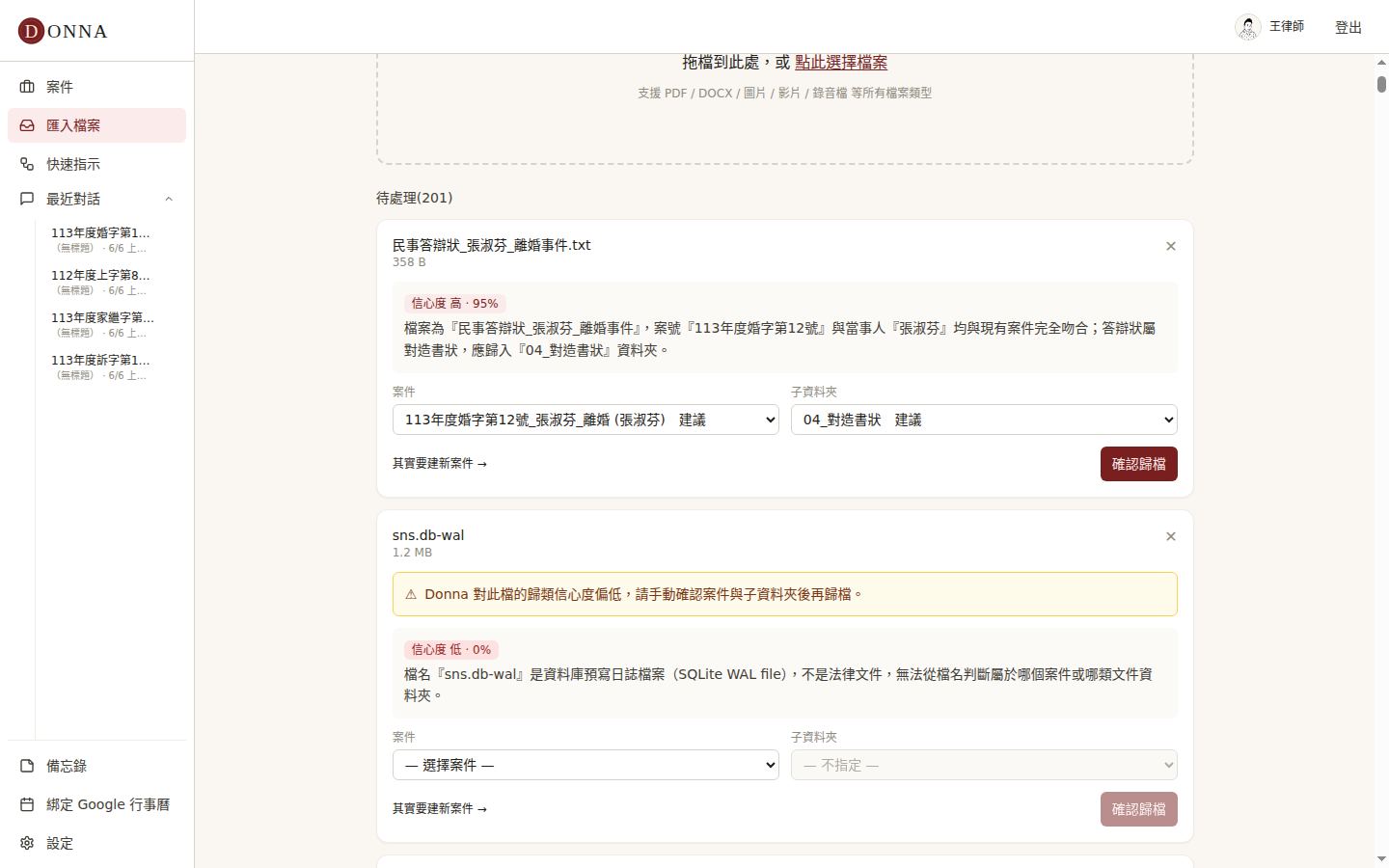Click scrollbar down arrow
Screen dimensions: 1389x868
pos(1381,858)
